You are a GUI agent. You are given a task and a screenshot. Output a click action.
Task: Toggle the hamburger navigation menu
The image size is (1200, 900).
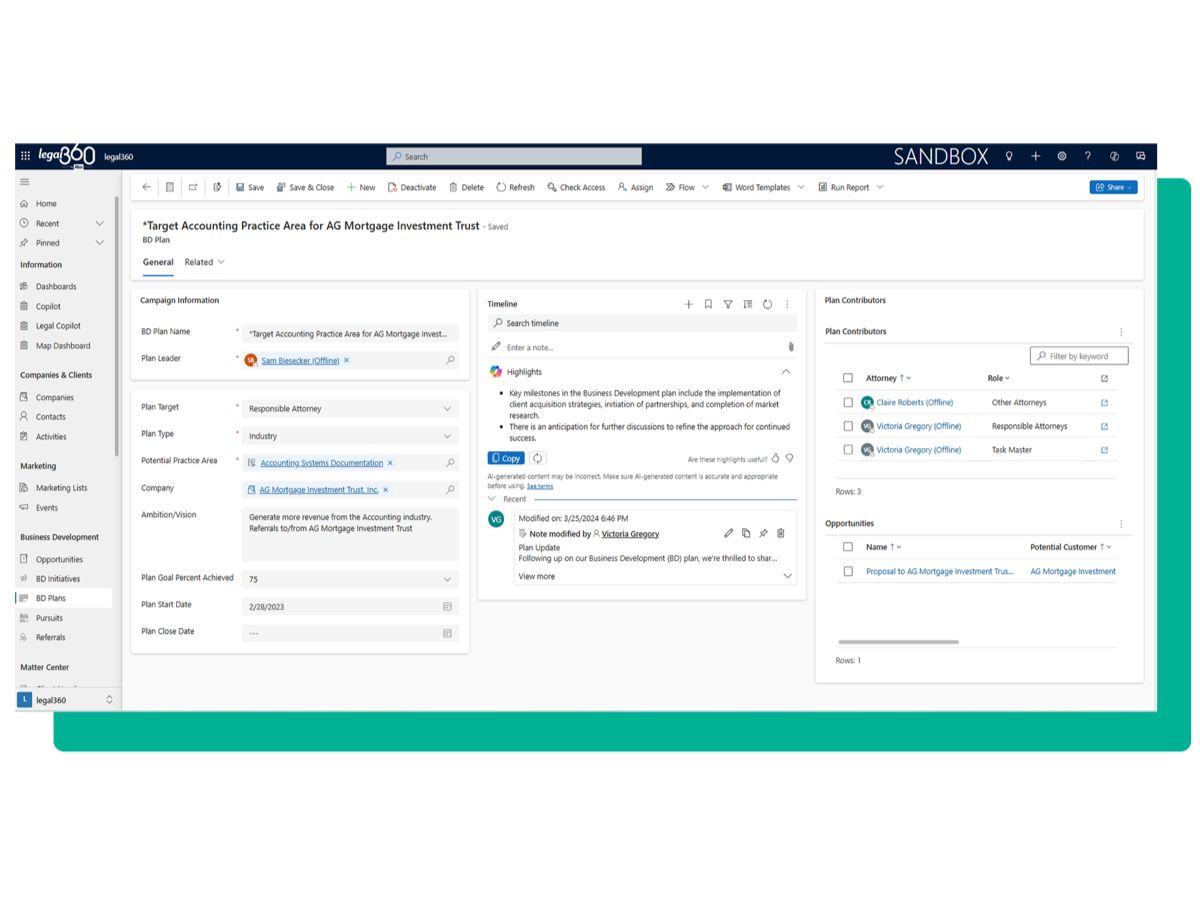click(25, 182)
